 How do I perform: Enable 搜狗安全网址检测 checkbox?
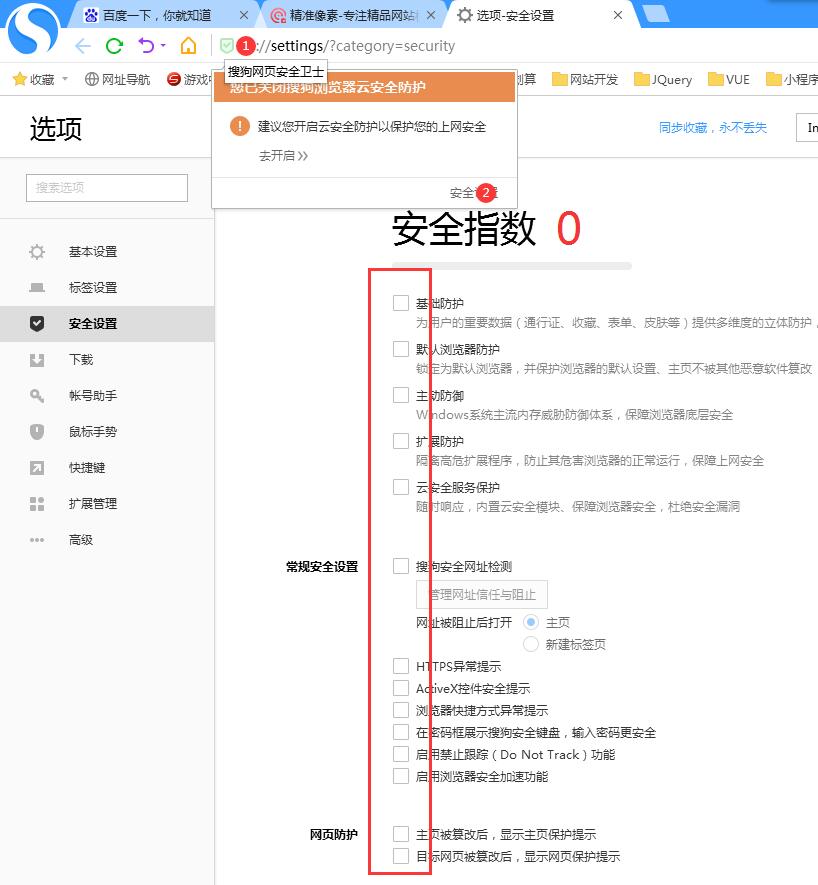401,566
